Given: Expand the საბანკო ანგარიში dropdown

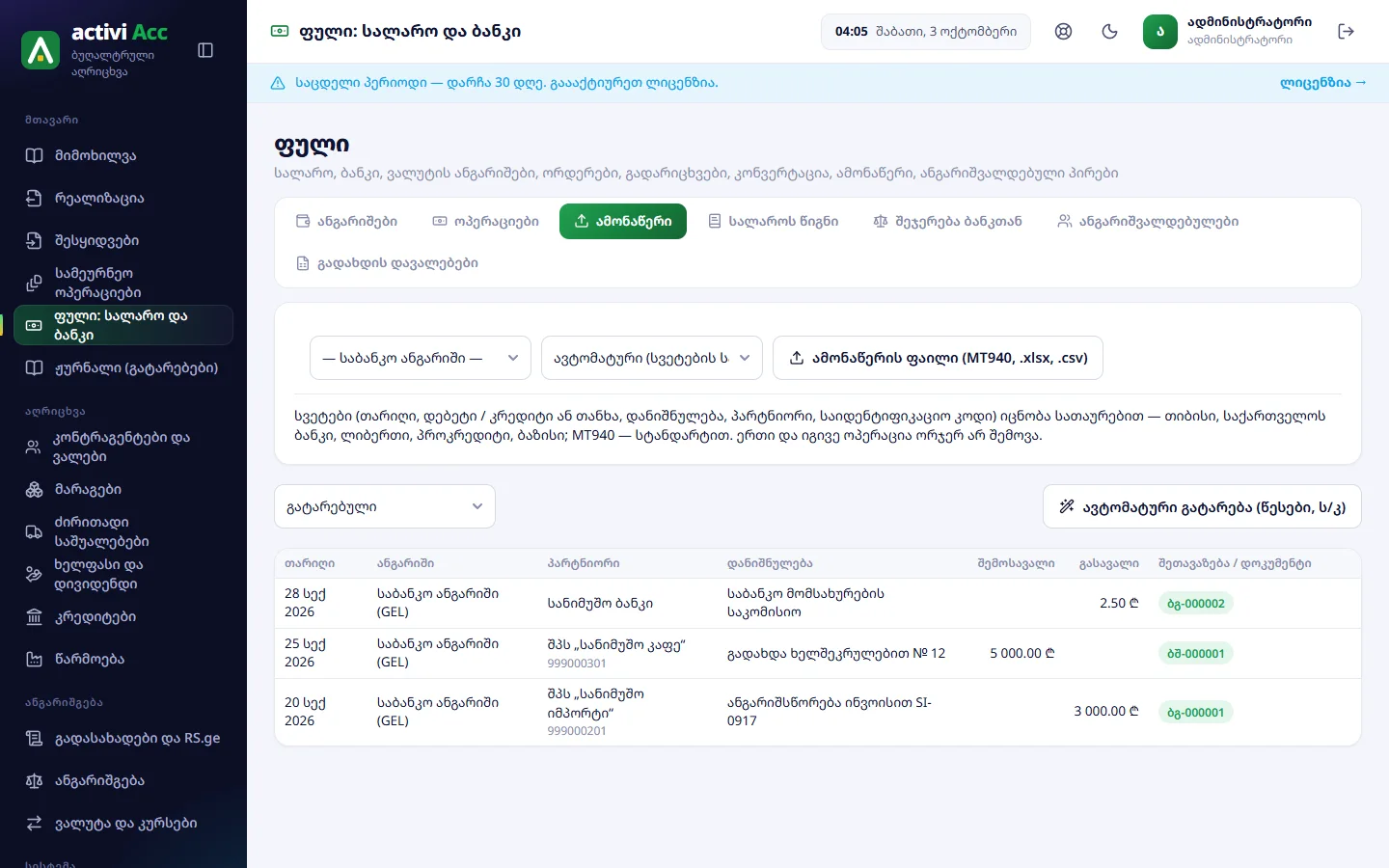Looking at the screenshot, I should 421,358.
